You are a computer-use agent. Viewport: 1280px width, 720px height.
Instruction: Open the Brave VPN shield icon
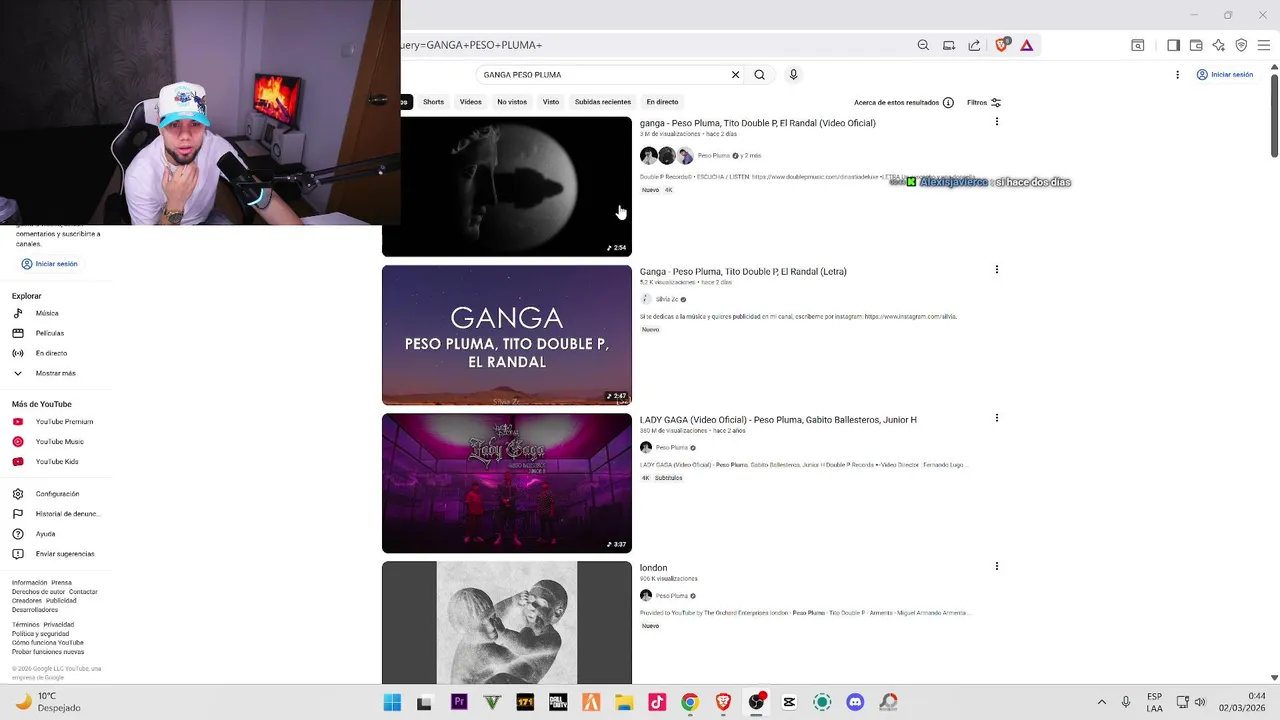pyautogui.click(x=1241, y=45)
